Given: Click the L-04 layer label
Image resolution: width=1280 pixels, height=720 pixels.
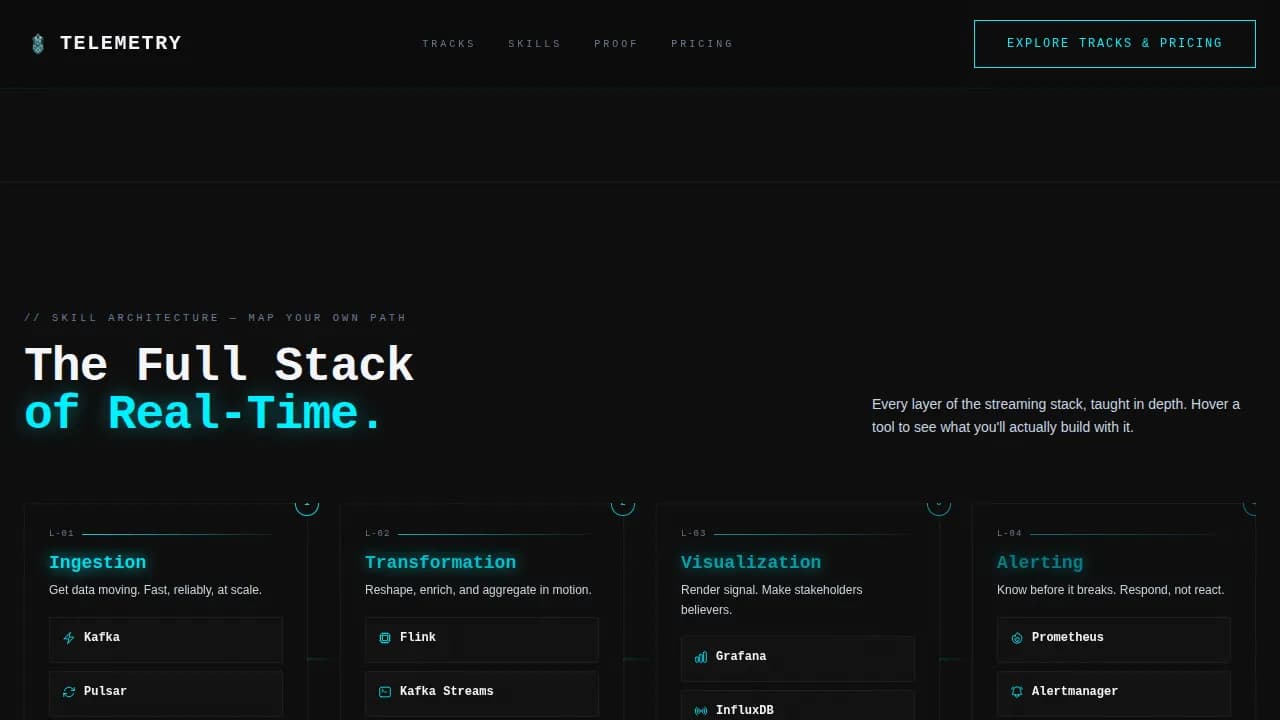Looking at the screenshot, I should pos(1009,534).
